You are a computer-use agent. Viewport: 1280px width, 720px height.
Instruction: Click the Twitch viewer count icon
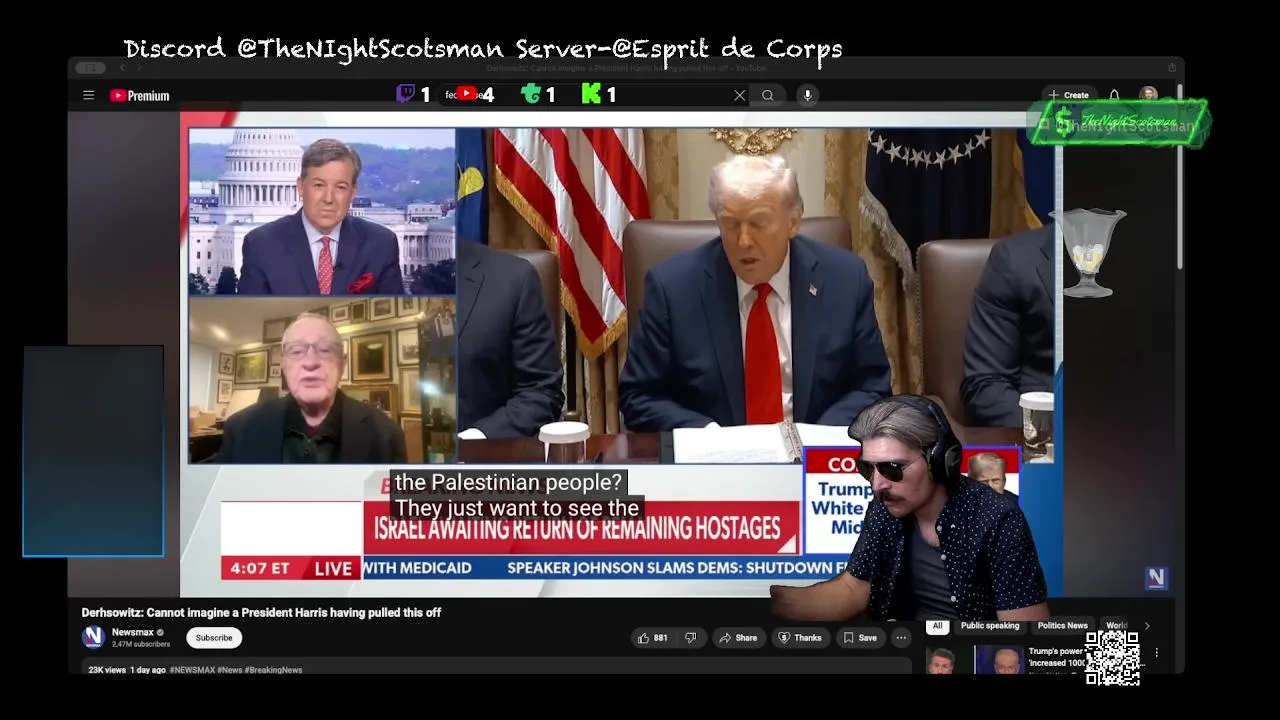pos(406,94)
